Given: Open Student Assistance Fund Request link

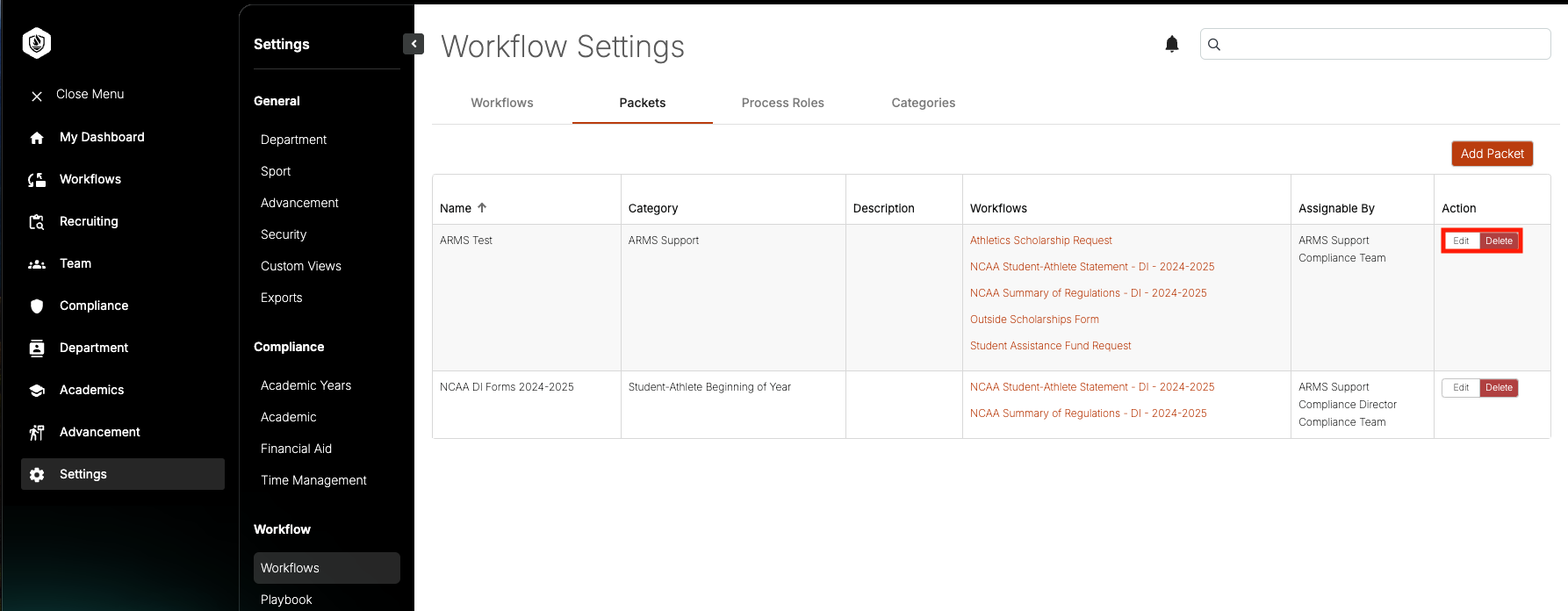Looking at the screenshot, I should coord(1050,346).
